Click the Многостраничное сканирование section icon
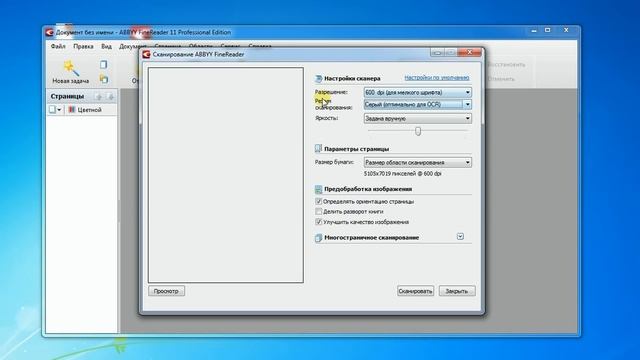Viewport: 640px width, 360px height. pyautogui.click(x=318, y=238)
